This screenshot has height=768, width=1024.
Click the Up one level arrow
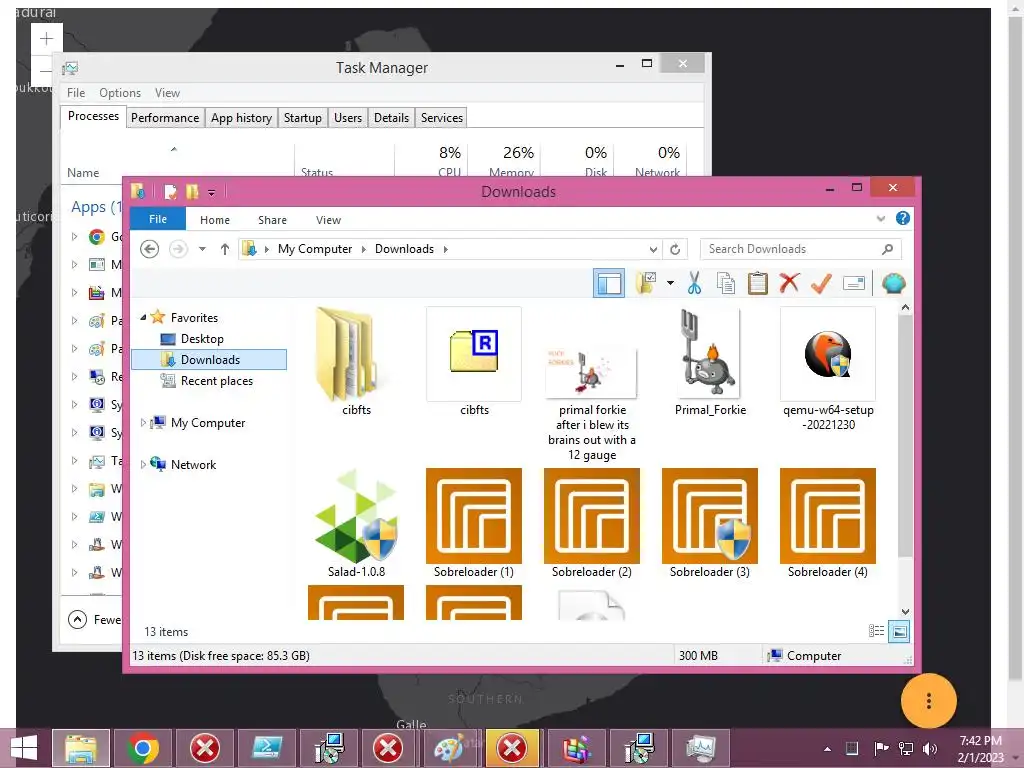coord(225,249)
